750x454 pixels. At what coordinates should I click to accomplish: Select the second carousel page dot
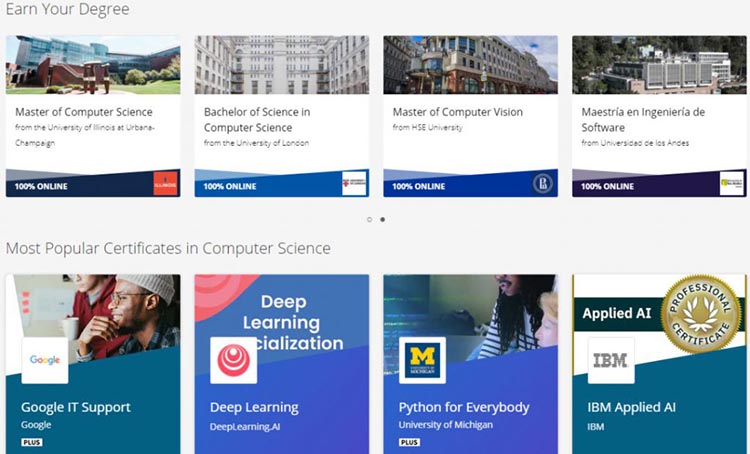383,220
